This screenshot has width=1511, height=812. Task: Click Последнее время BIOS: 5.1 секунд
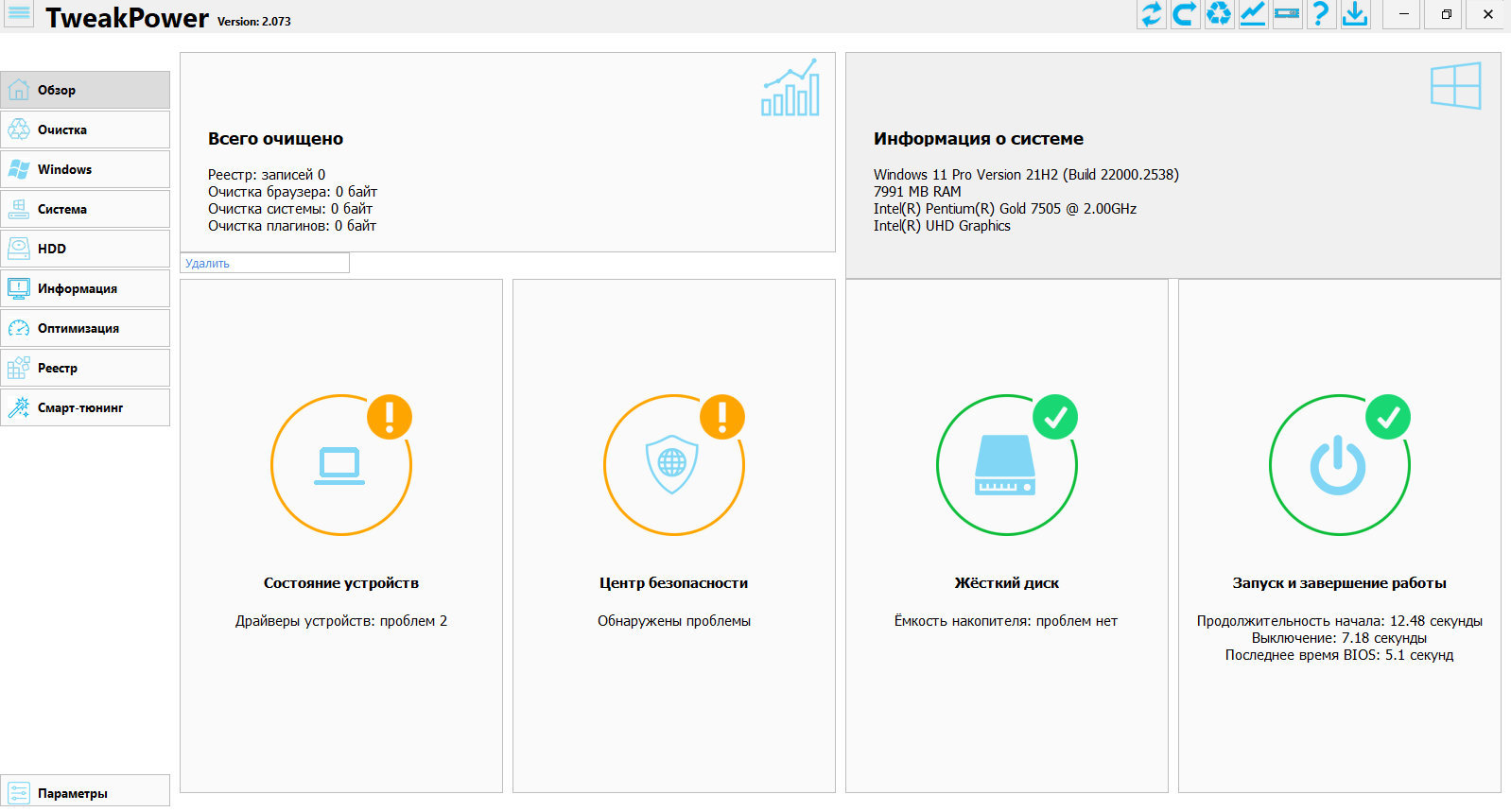tap(1339, 655)
